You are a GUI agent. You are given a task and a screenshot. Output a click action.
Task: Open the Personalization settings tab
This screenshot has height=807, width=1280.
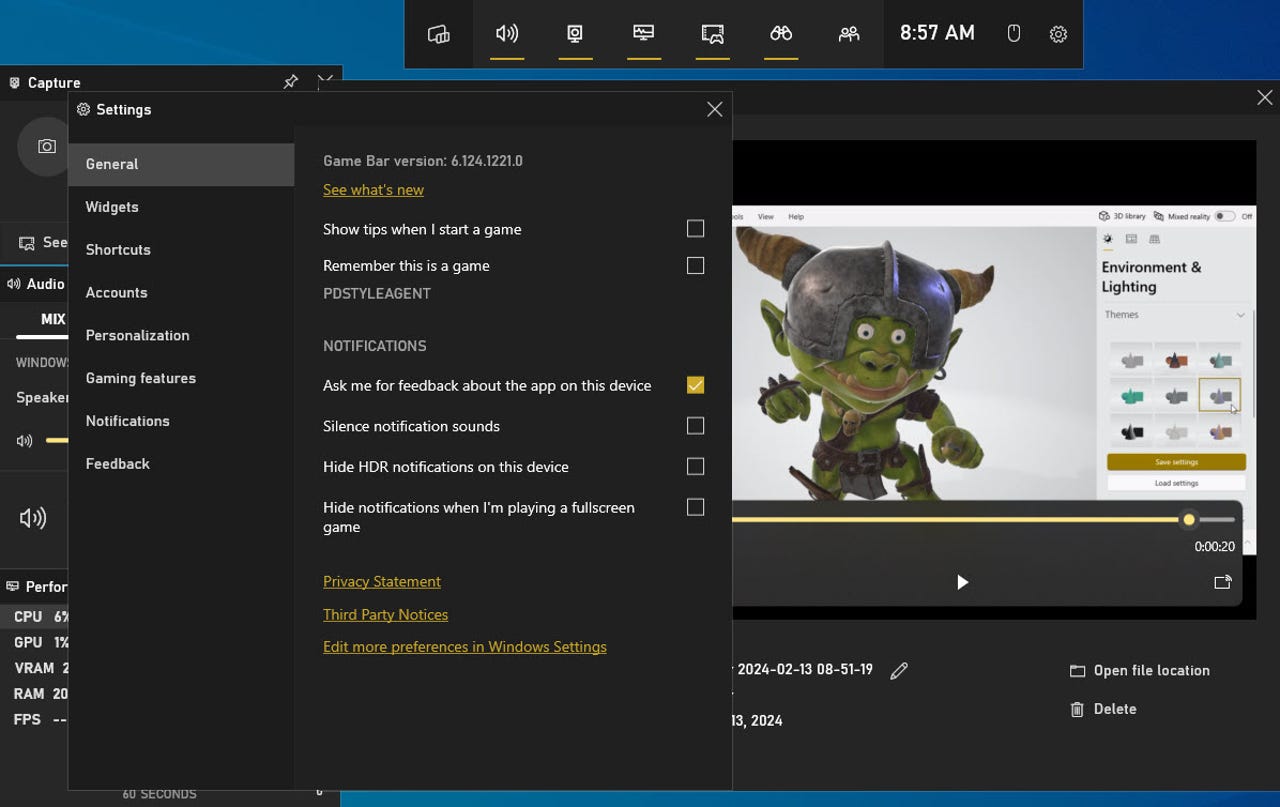pyautogui.click(x=181, y=336)
